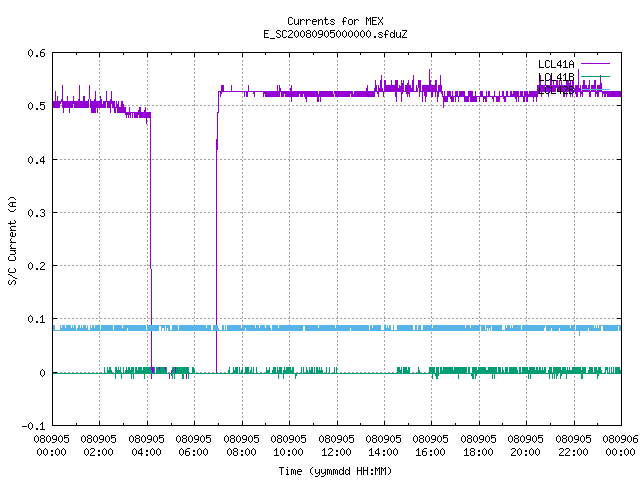Image resolution: width=640 pixels, height=480 pixels.
Task: Click the 10:00 time tick label
Action: [288, 452]
